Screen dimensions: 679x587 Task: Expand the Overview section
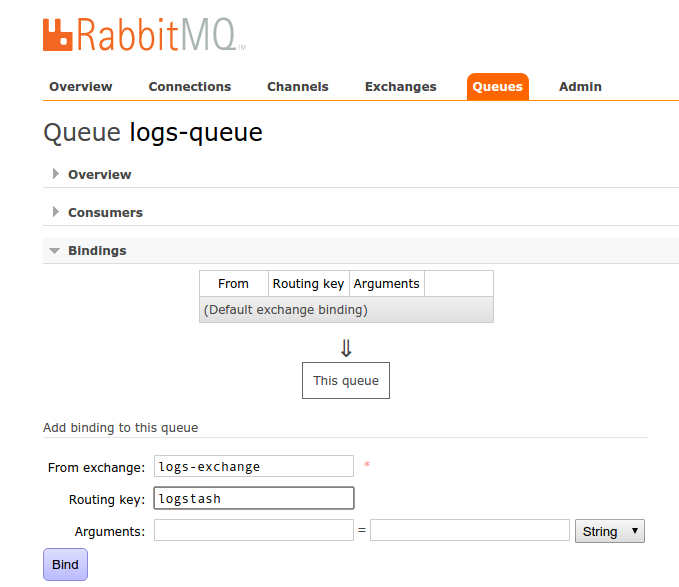coord(100,174)
